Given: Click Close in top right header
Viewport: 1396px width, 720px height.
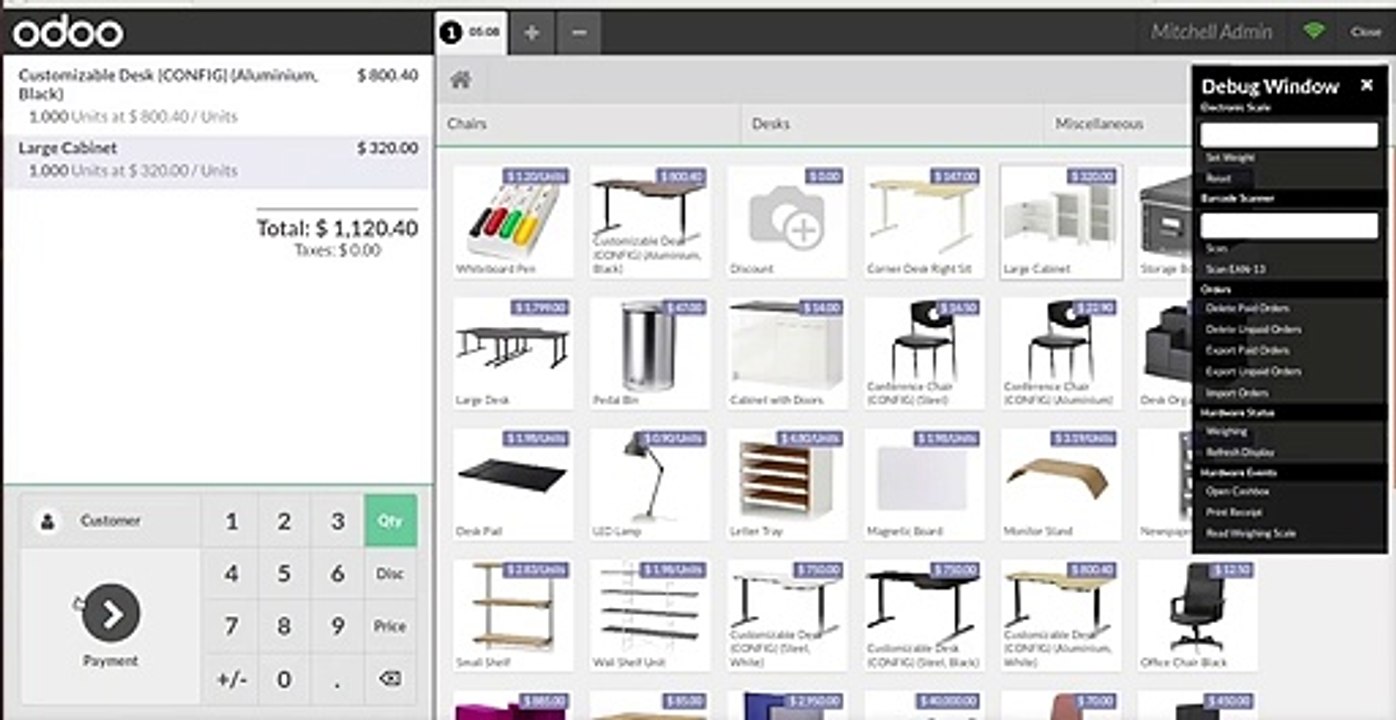Looking at the screenshot, I should coord(1365,32).
